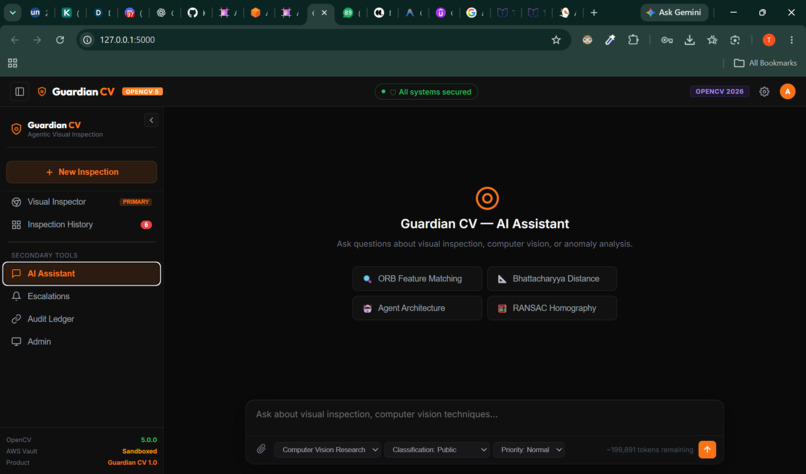Click the address bar URL 127.0.0.1:5000
806x474 pixels.
tap(127, 40)
